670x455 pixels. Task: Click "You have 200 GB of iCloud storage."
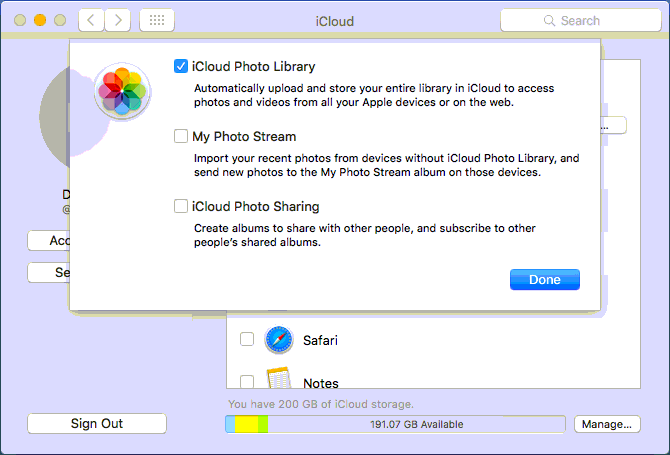point(321,404)
